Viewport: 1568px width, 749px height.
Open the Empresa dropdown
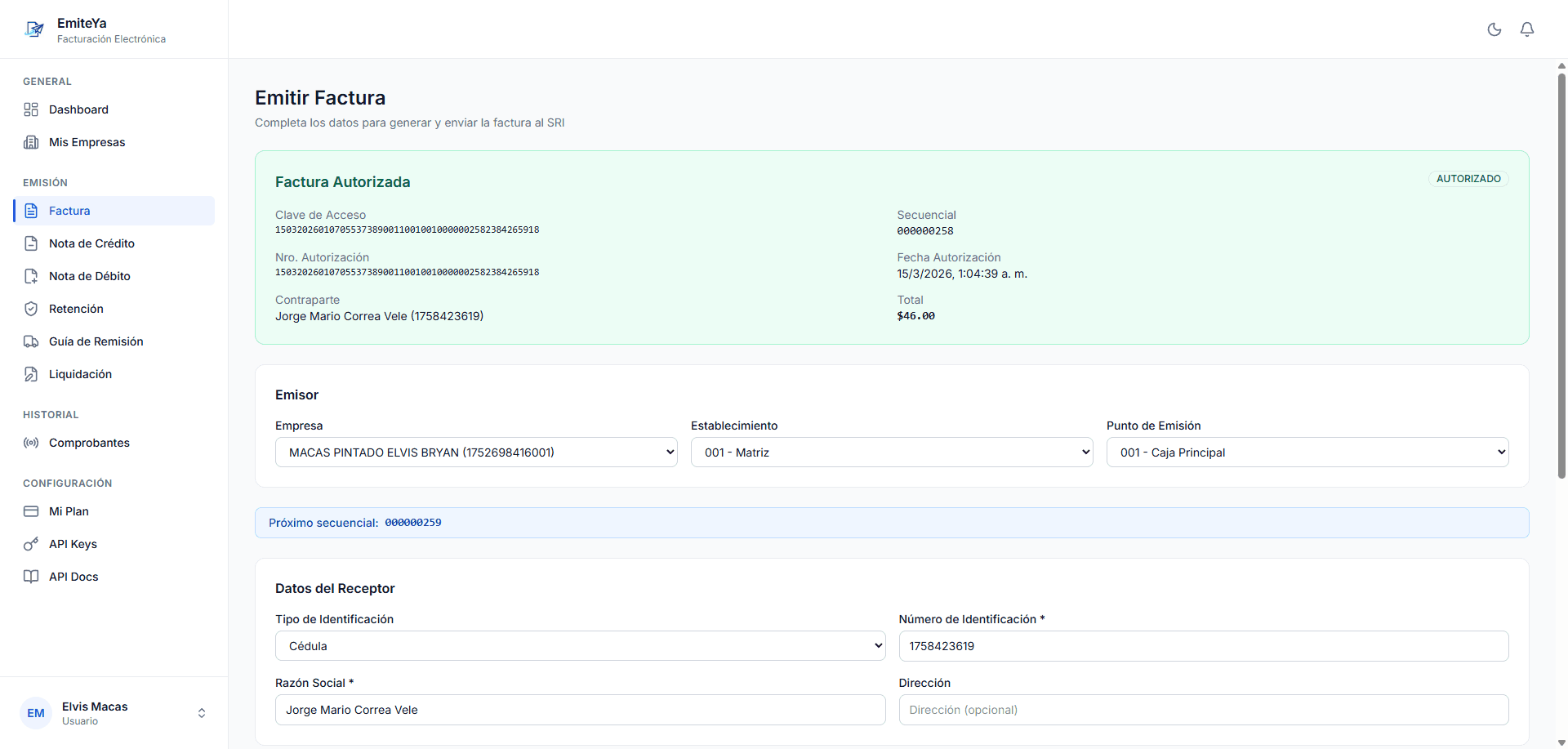coord(476,453)
